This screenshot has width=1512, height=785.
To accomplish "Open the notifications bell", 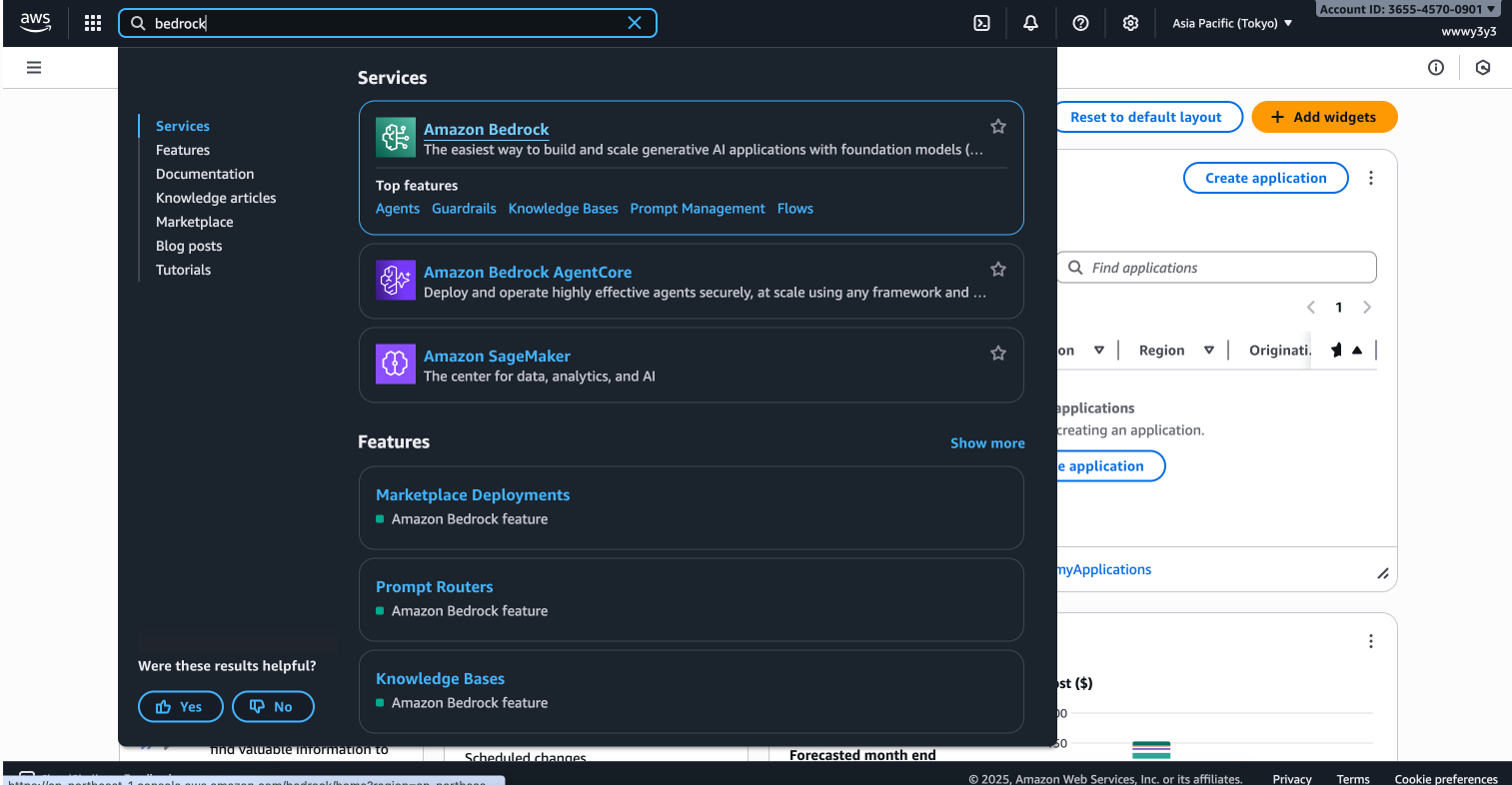I will (1030, 22).
